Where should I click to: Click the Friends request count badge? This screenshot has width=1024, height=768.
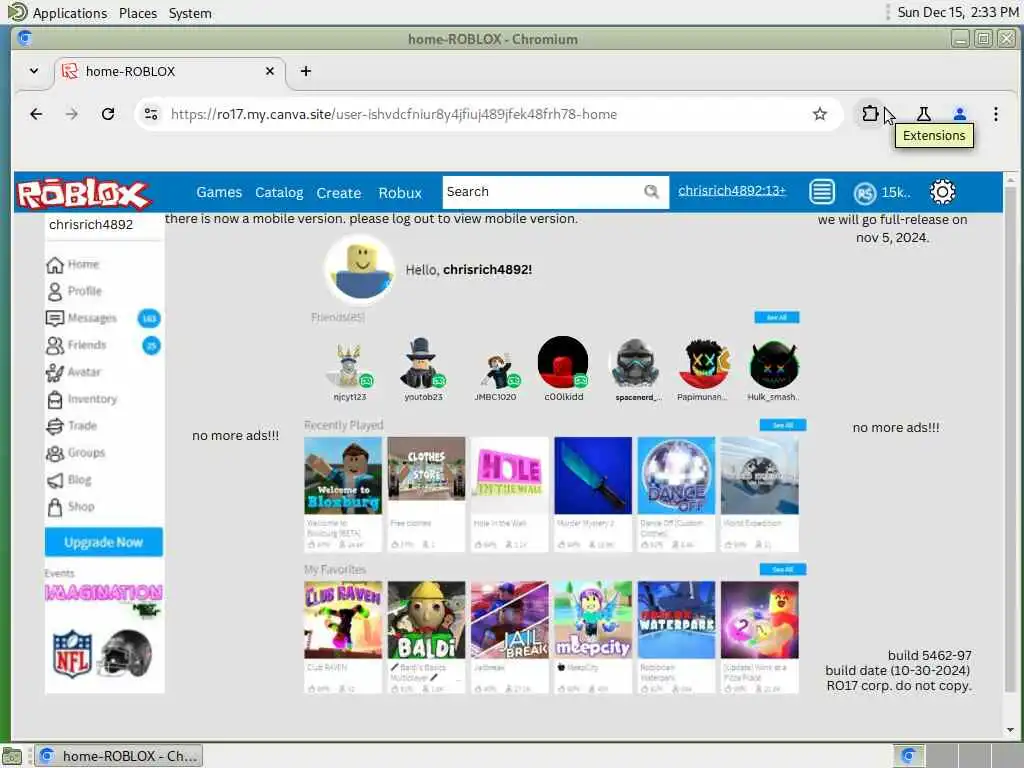click(151, 345)
